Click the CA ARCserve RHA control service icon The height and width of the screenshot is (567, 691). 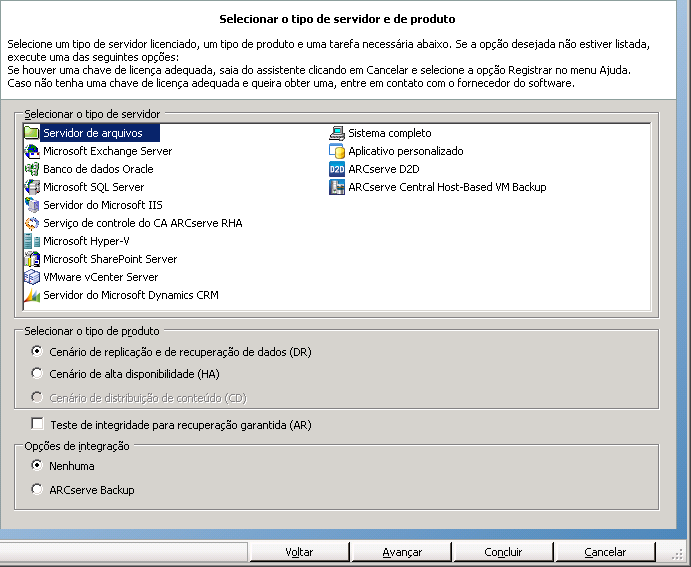(x=32, y=223)
